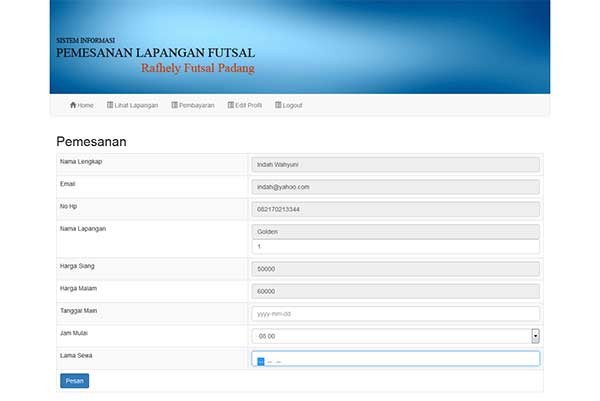Open Lihat Lapangan menu item
Viewport: 600px width, 401px height.
(132, 105)
